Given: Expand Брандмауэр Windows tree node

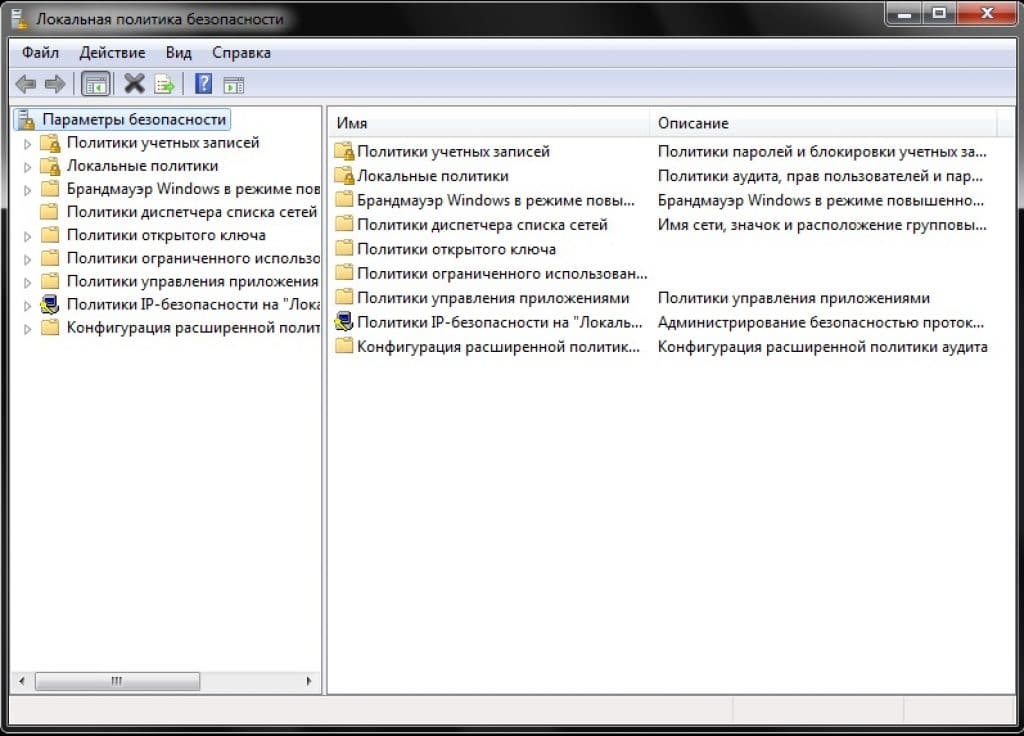Looking at the screenshot, I should [x=27, y=190].
